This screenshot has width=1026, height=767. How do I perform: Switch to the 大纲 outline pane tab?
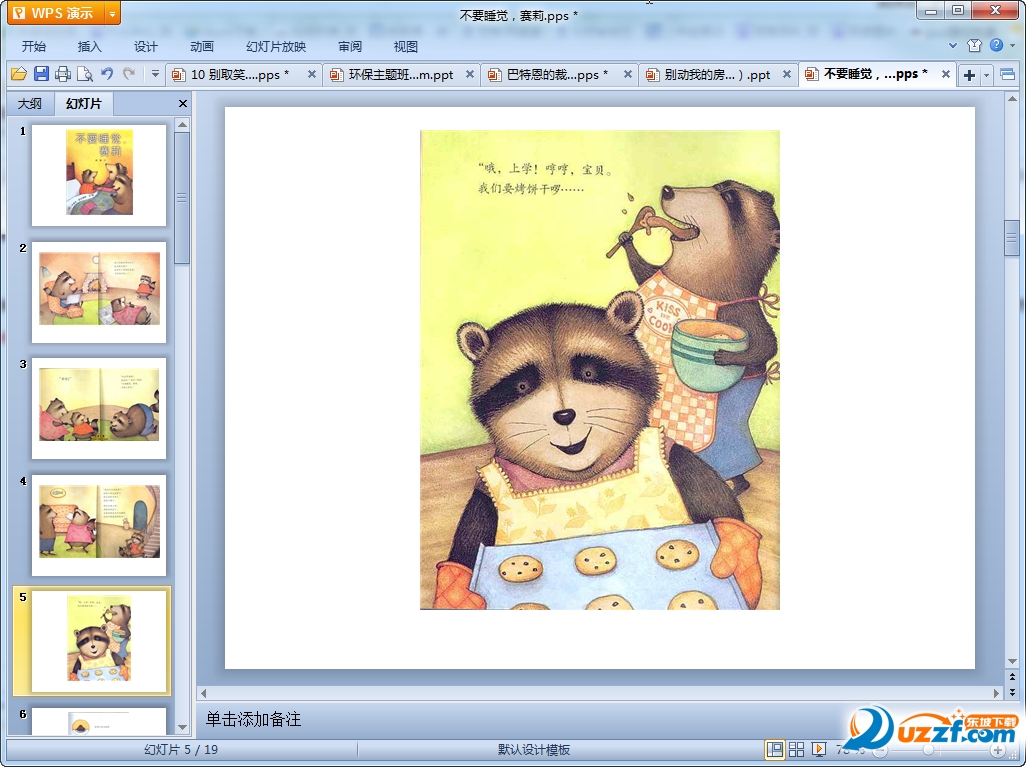point(30,103)
